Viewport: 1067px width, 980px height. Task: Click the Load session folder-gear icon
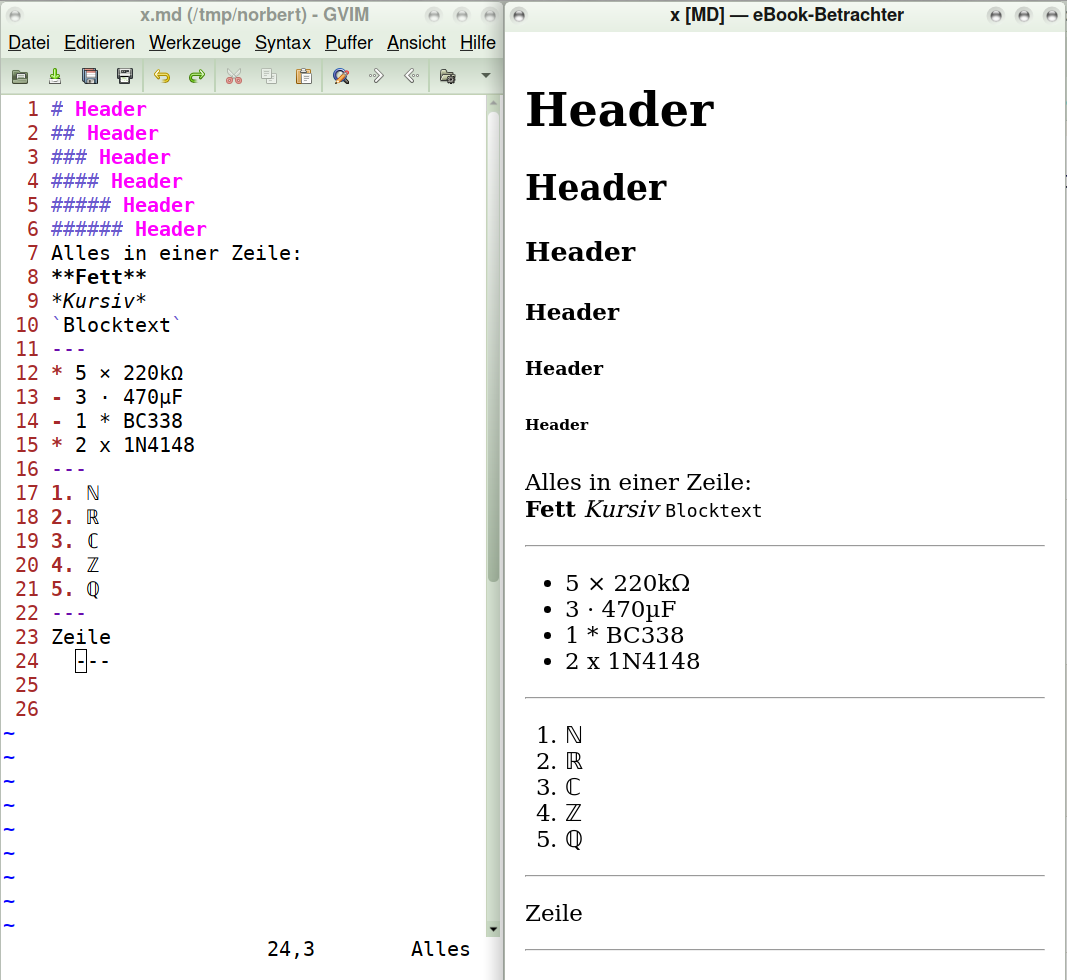[448, 76]
